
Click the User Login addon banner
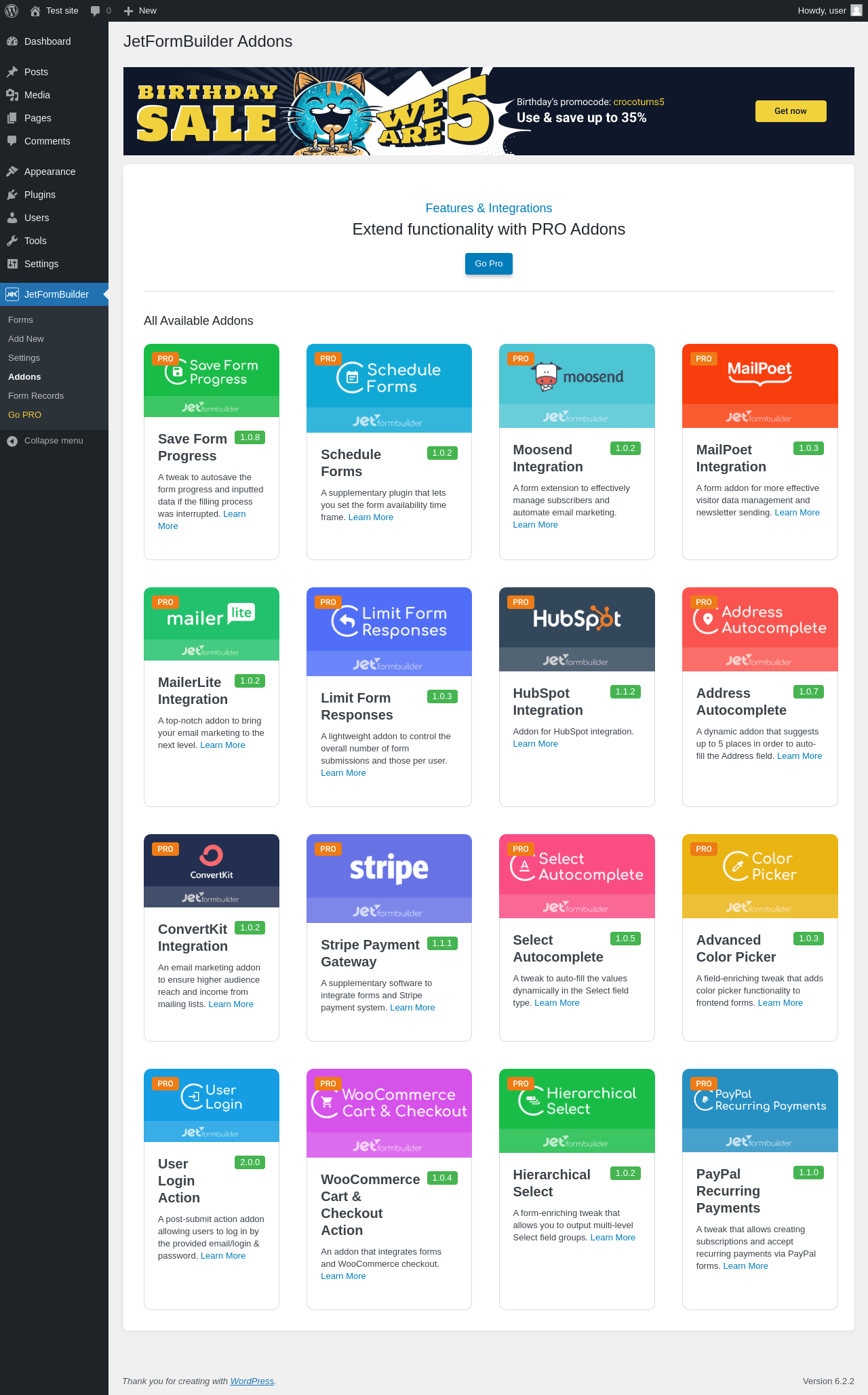pyautogui.click(x=212, y=1105)
